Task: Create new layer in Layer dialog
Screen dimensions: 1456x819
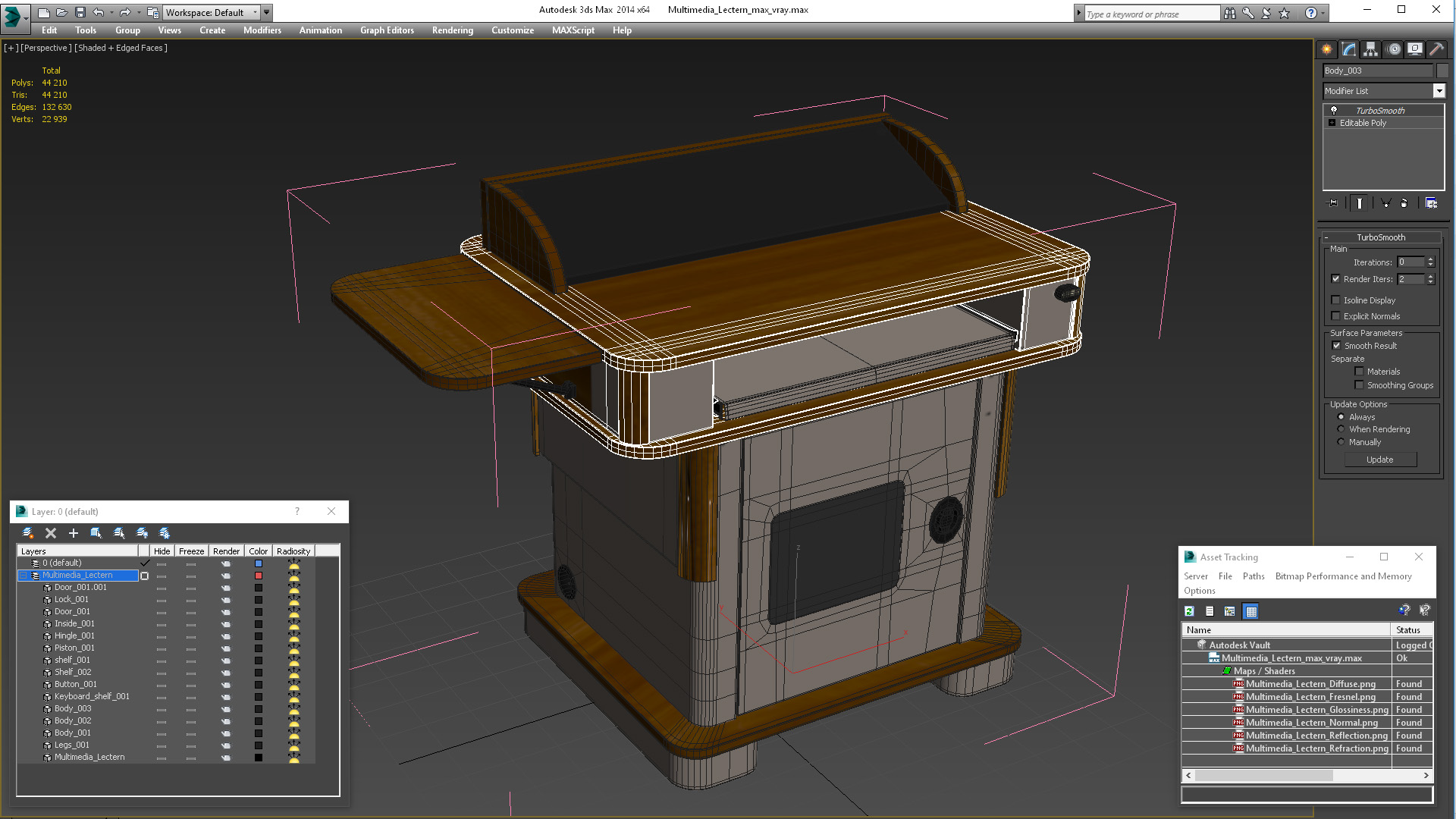Action: (28, 533)
